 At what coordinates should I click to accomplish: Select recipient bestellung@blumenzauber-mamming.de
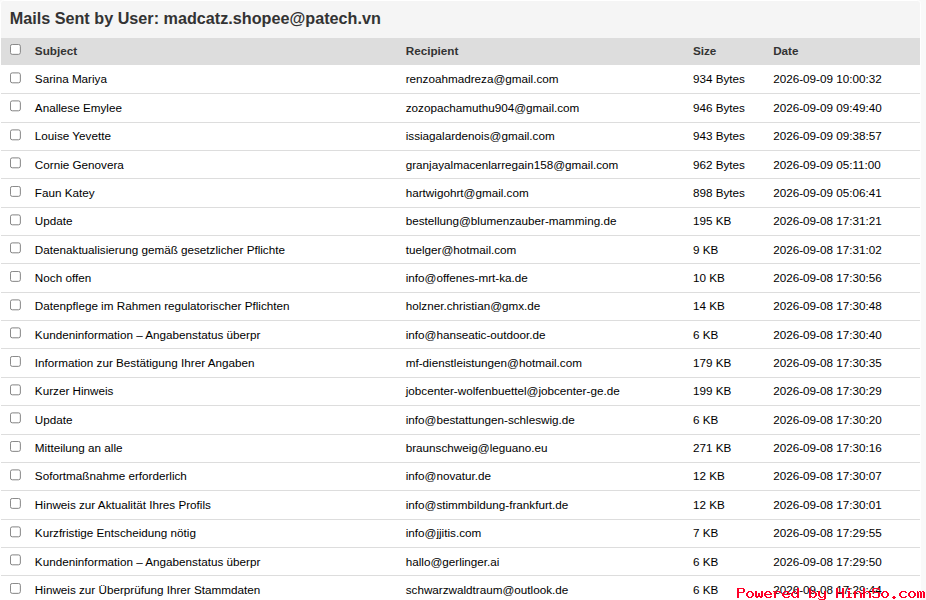(511, 221)
